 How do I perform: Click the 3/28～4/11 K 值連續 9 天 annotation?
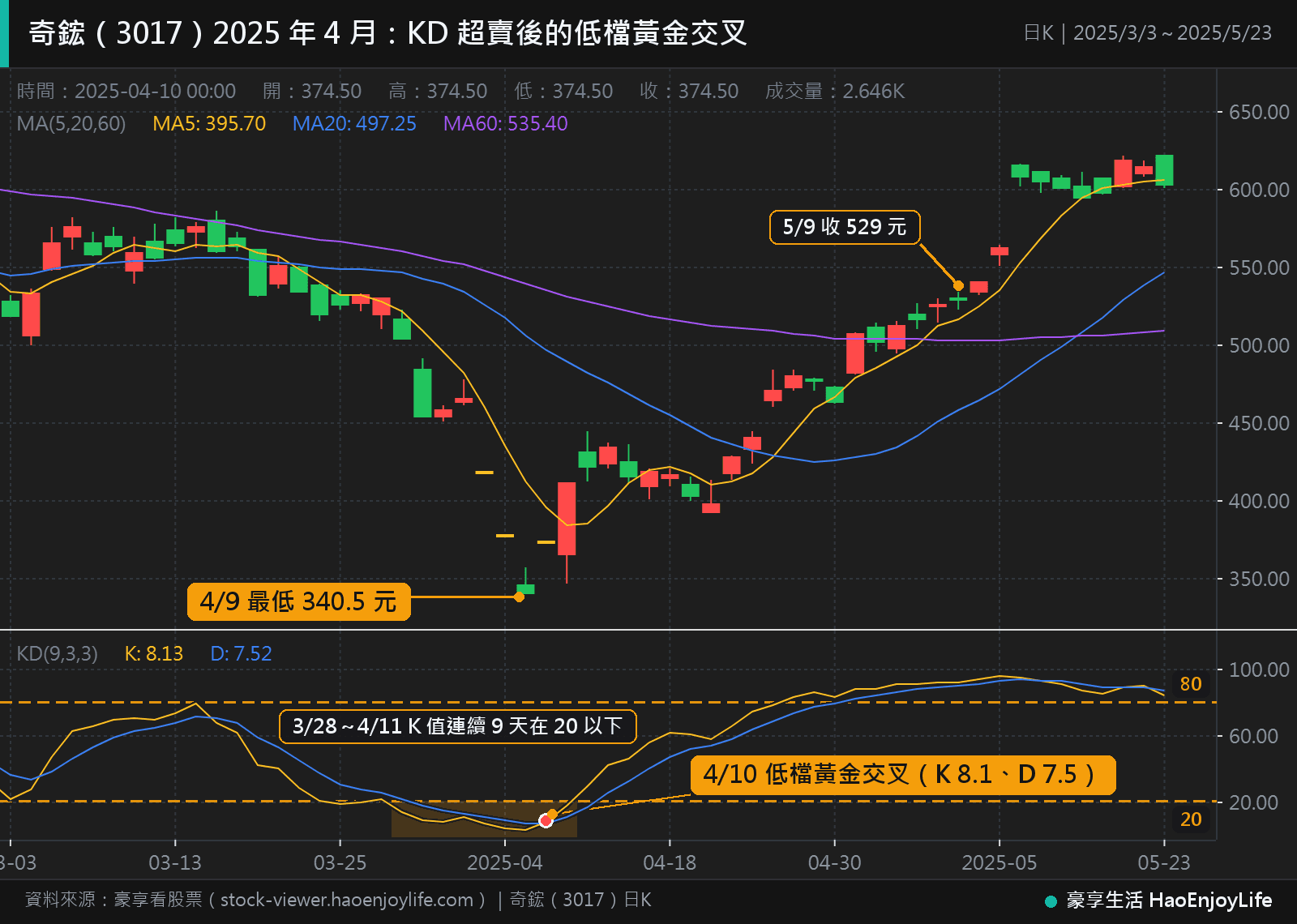pyautogui.click(x=458, y=726)
